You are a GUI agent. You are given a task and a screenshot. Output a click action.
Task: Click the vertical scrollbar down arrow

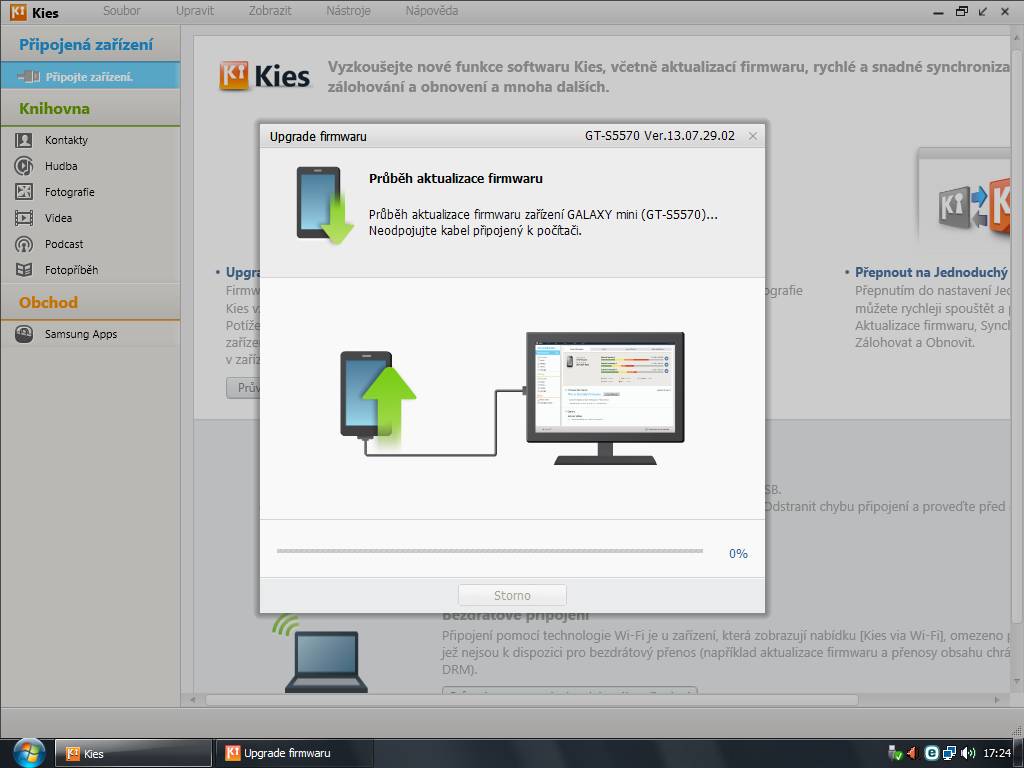pos(1017,683)
